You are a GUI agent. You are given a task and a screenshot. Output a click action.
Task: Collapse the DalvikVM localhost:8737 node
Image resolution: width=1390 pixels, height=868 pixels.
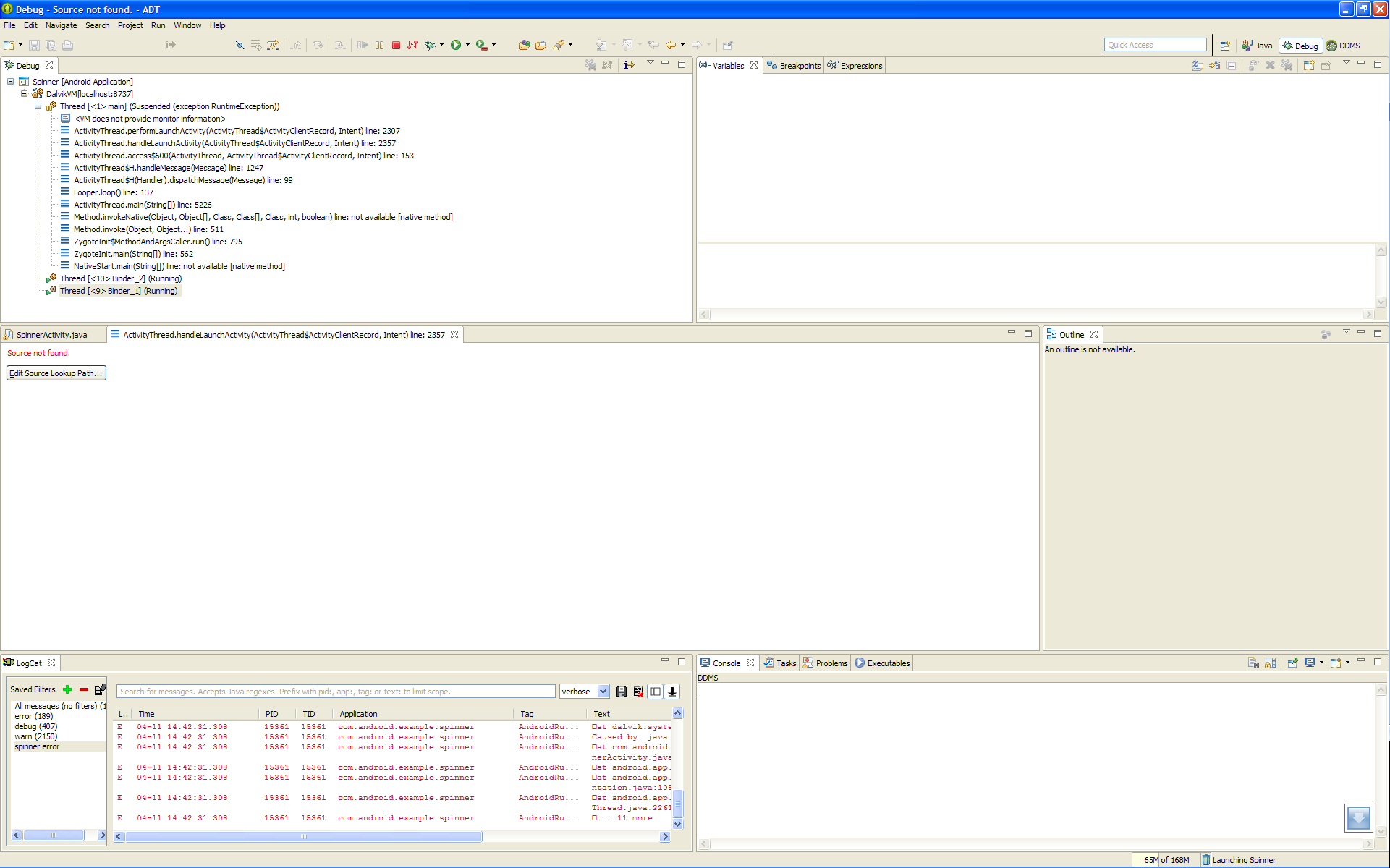(x=24, y=94)
